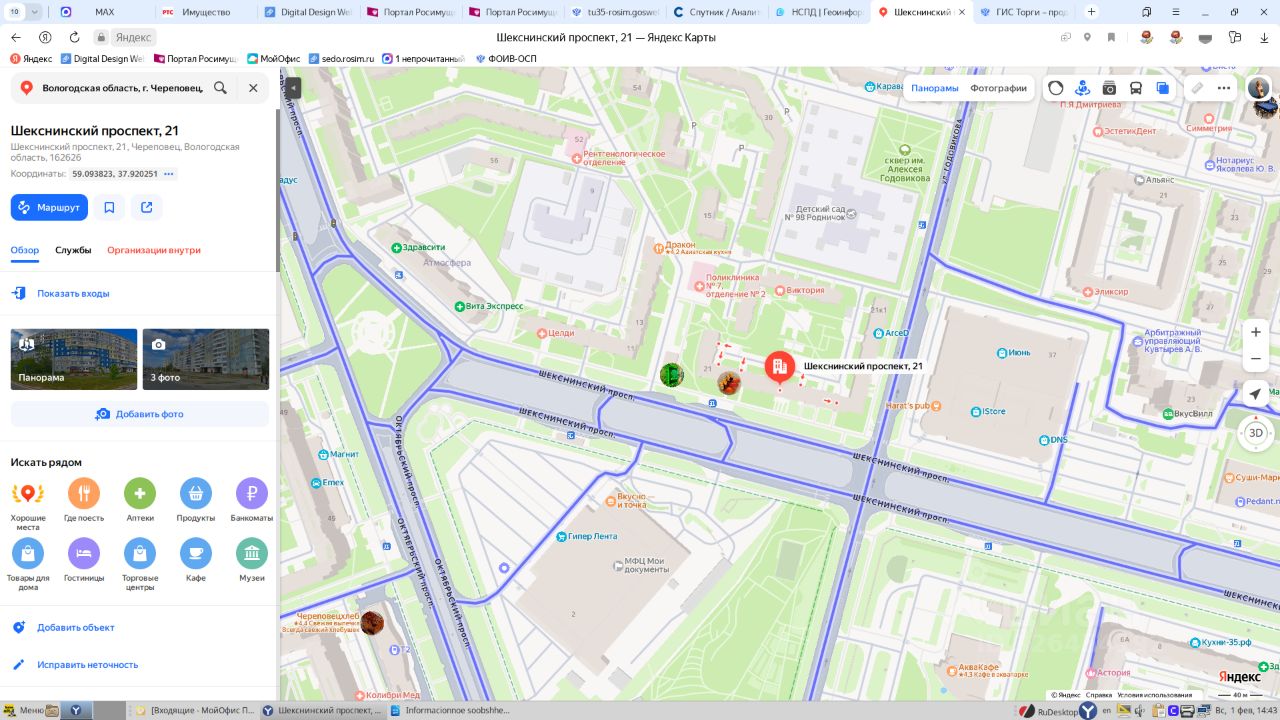Search nearby Где поесть
The image size is (1280, 720).
pos(84,501)
